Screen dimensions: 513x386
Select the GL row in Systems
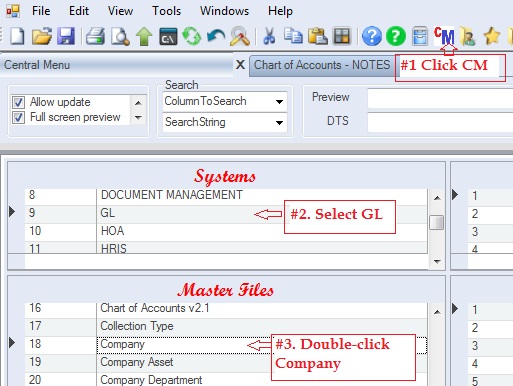tap(262, 213)
